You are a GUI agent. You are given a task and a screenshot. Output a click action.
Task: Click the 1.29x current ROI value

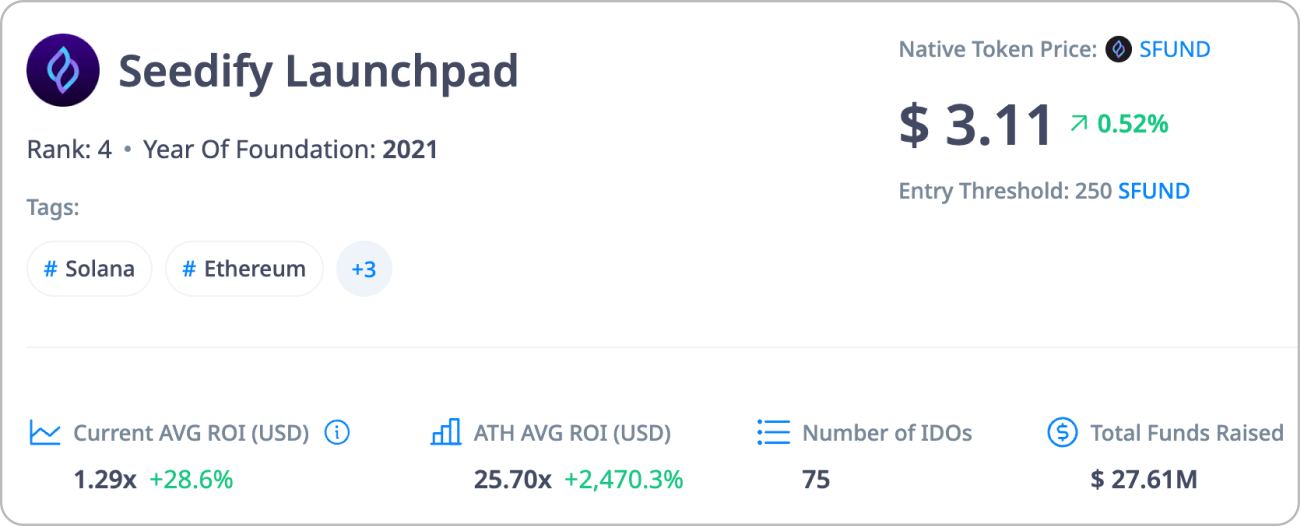click(x=105, y=480)
